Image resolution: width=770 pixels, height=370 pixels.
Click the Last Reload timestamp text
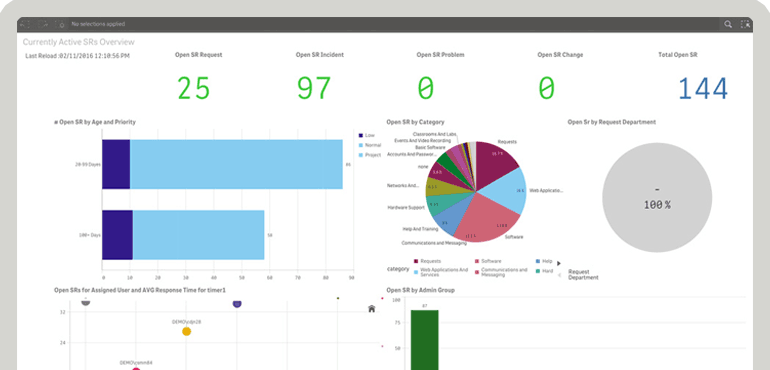(x=78, y=56)
